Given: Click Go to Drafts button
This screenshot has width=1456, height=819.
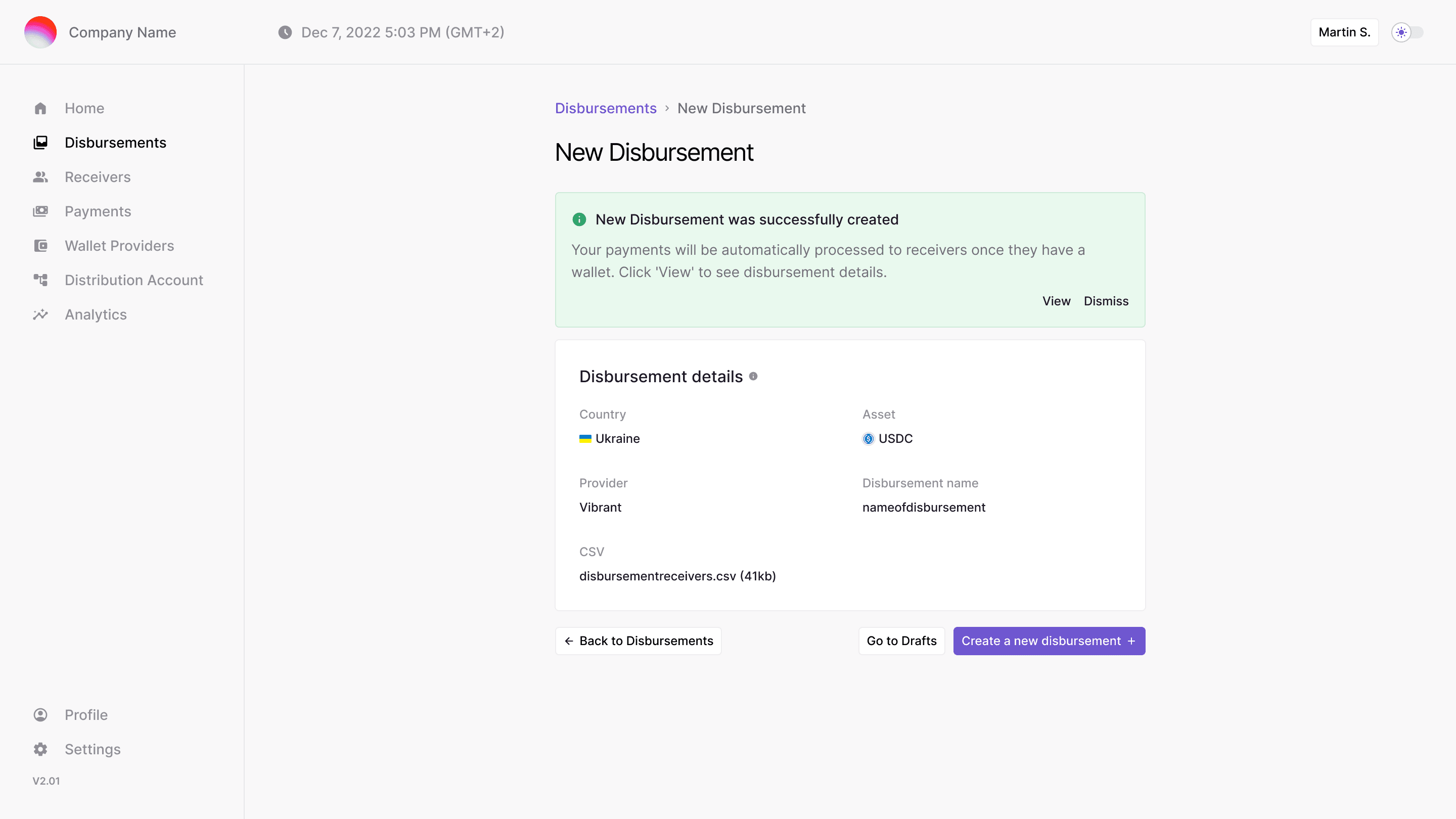Looking at the screenshot, I should coord(901,641).
